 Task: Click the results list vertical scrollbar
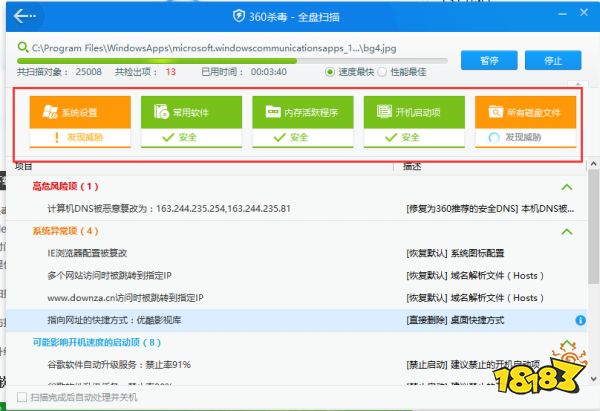(593, 228)
